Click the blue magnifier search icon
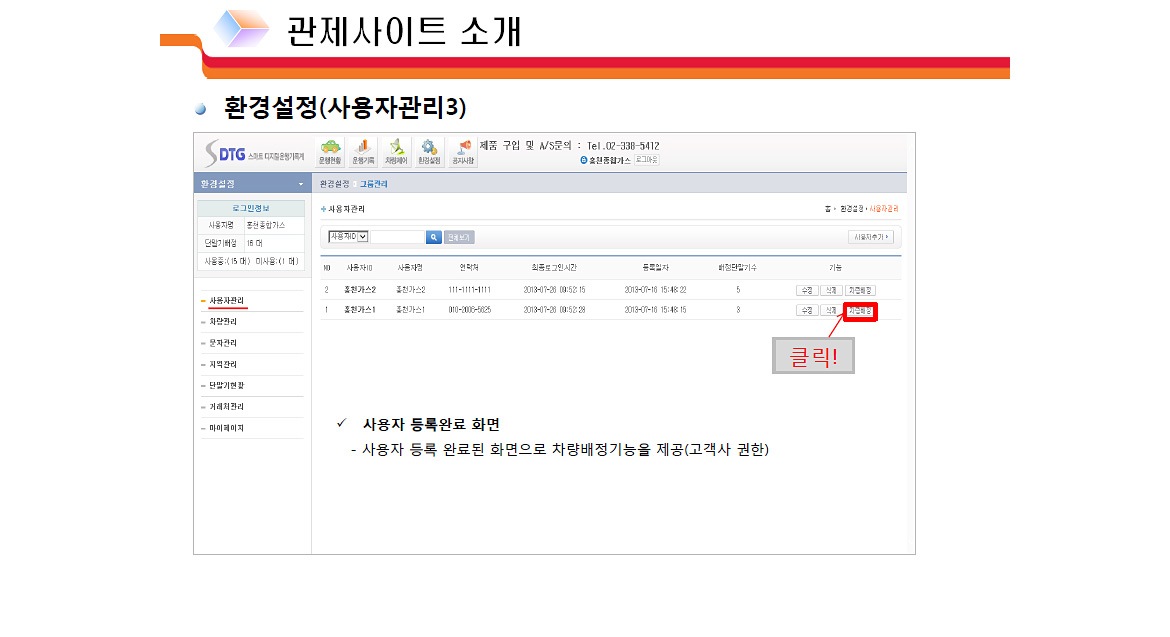The width and height of the screenshot is (1170, 637). coord(434,237)
